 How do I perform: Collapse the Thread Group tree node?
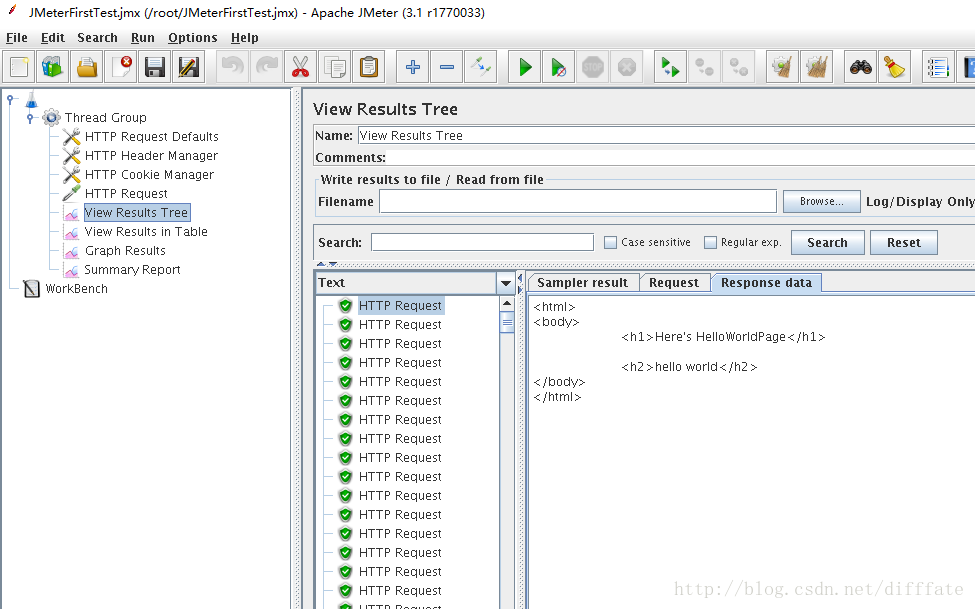(x=30, y=118)
